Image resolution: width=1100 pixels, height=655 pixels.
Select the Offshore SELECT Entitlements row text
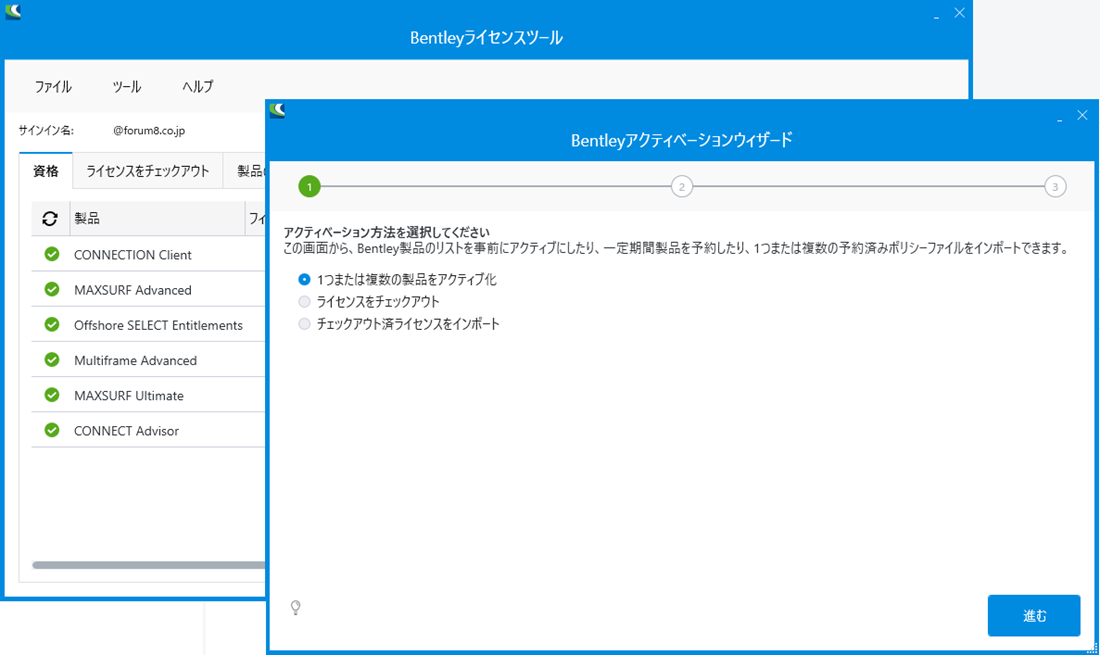coord(159,325)
